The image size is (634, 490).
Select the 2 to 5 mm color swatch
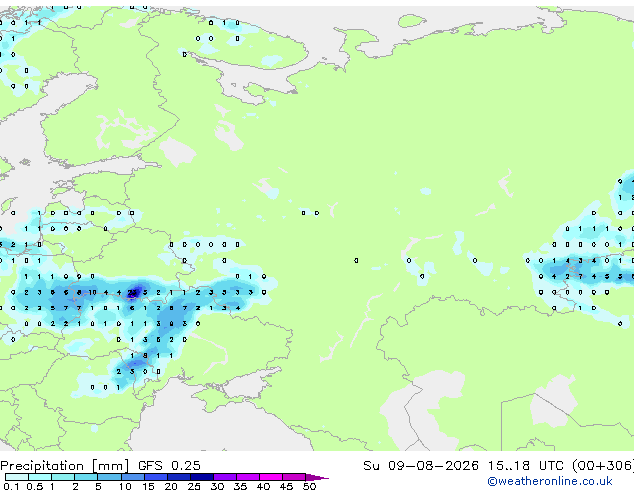click(x=86, y=477)
